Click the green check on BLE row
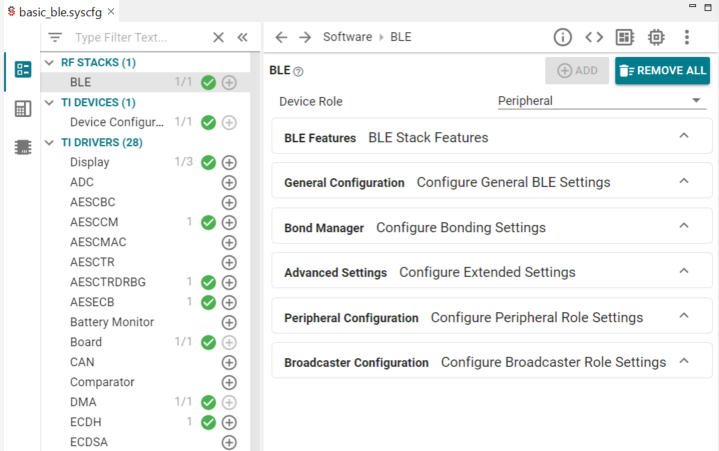The image size is (719, 451). click(209, 82)
